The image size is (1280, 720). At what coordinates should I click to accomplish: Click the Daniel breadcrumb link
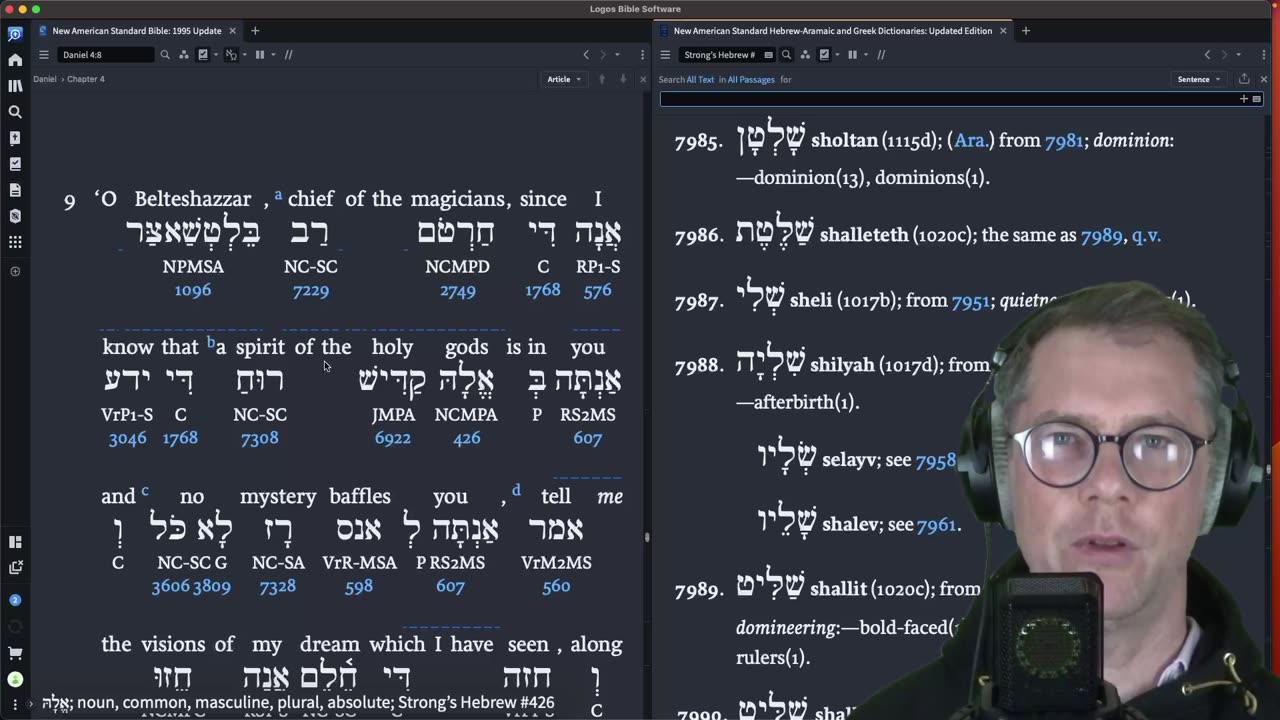point(45,79)
